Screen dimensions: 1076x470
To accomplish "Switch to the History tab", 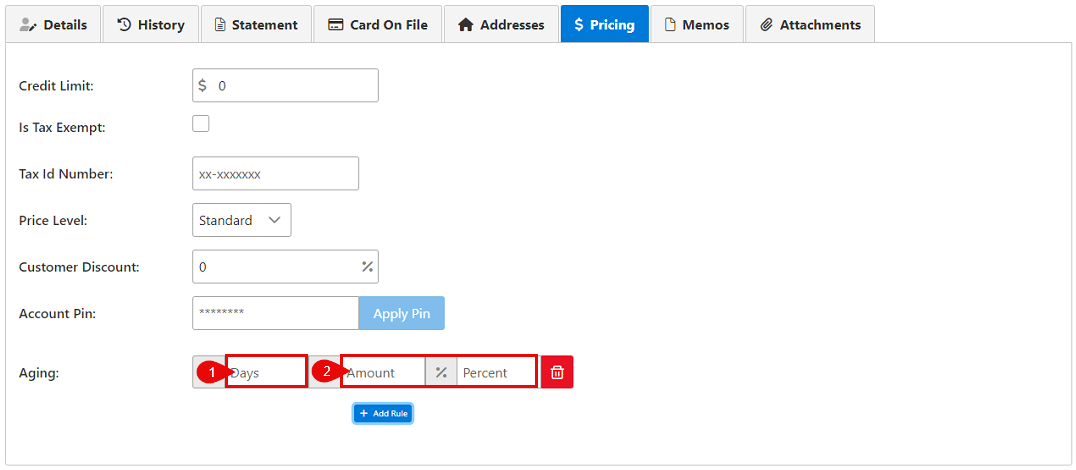I will (x=151, y=24).
